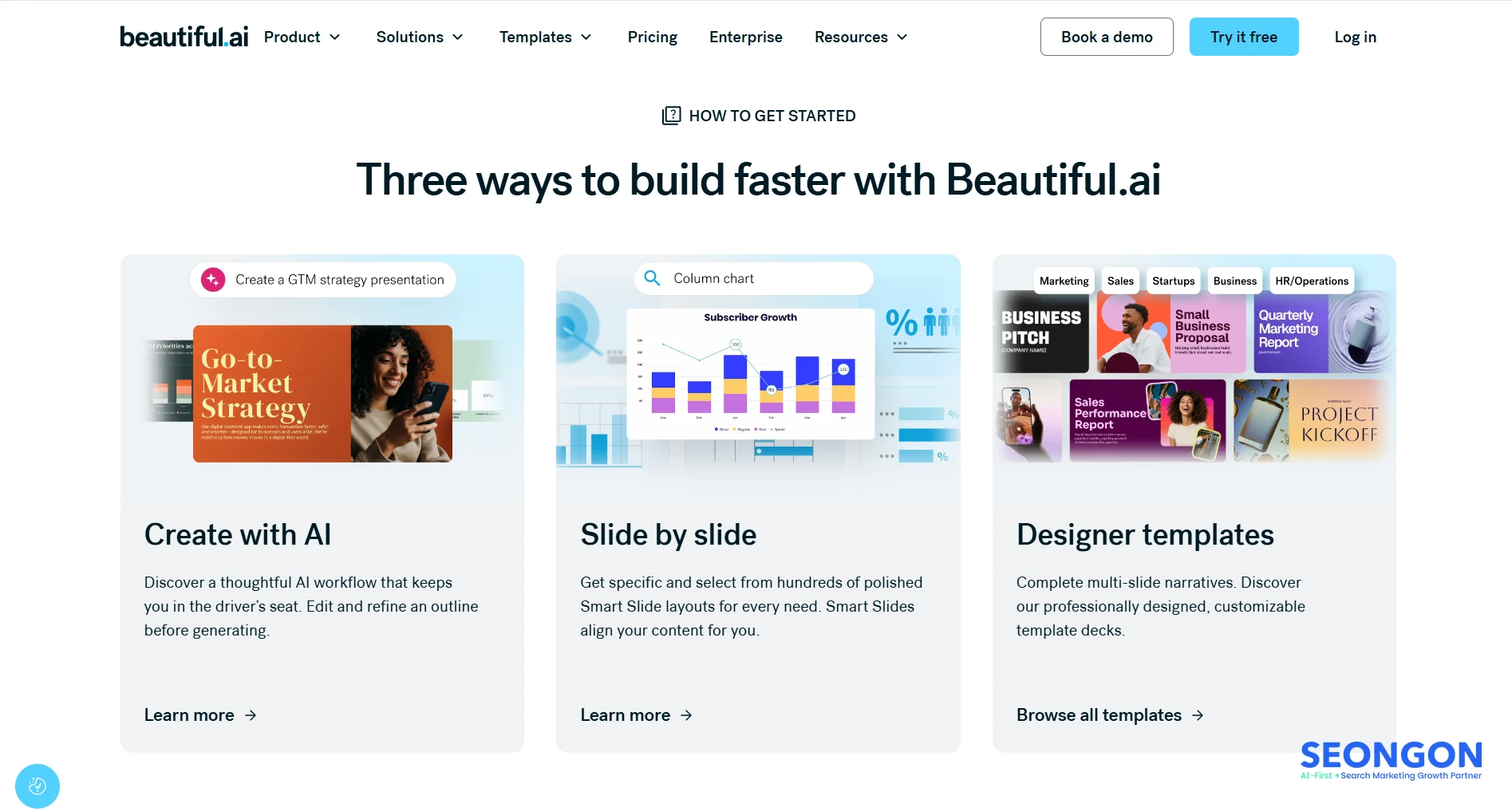Click the How To Get Started help icon
The image size is (1512, 811).
pos(671,116)
